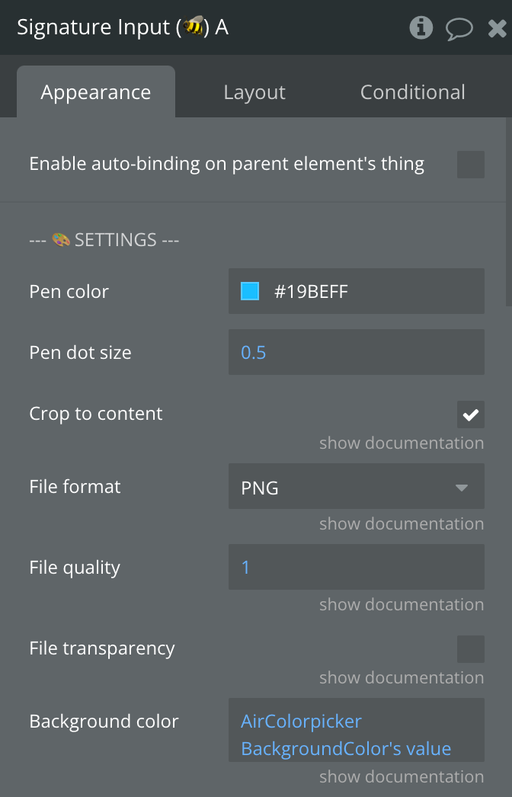This screenshot has height=797, width=512.
Task: Click the blue Pen color swatch
Action: [250, 291]
